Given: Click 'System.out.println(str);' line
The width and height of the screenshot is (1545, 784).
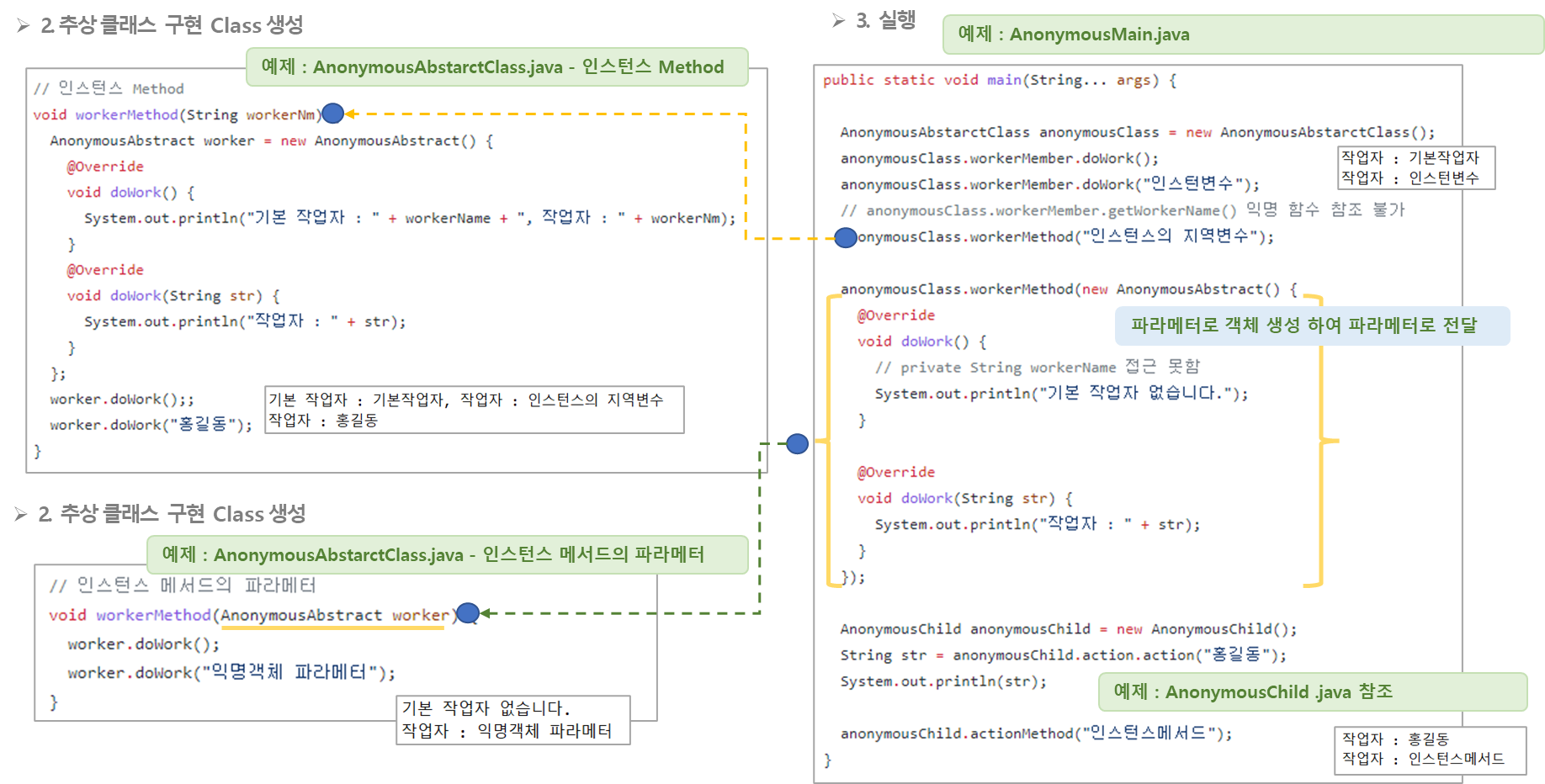Looking at the screenshot, I should pos(943,681).
